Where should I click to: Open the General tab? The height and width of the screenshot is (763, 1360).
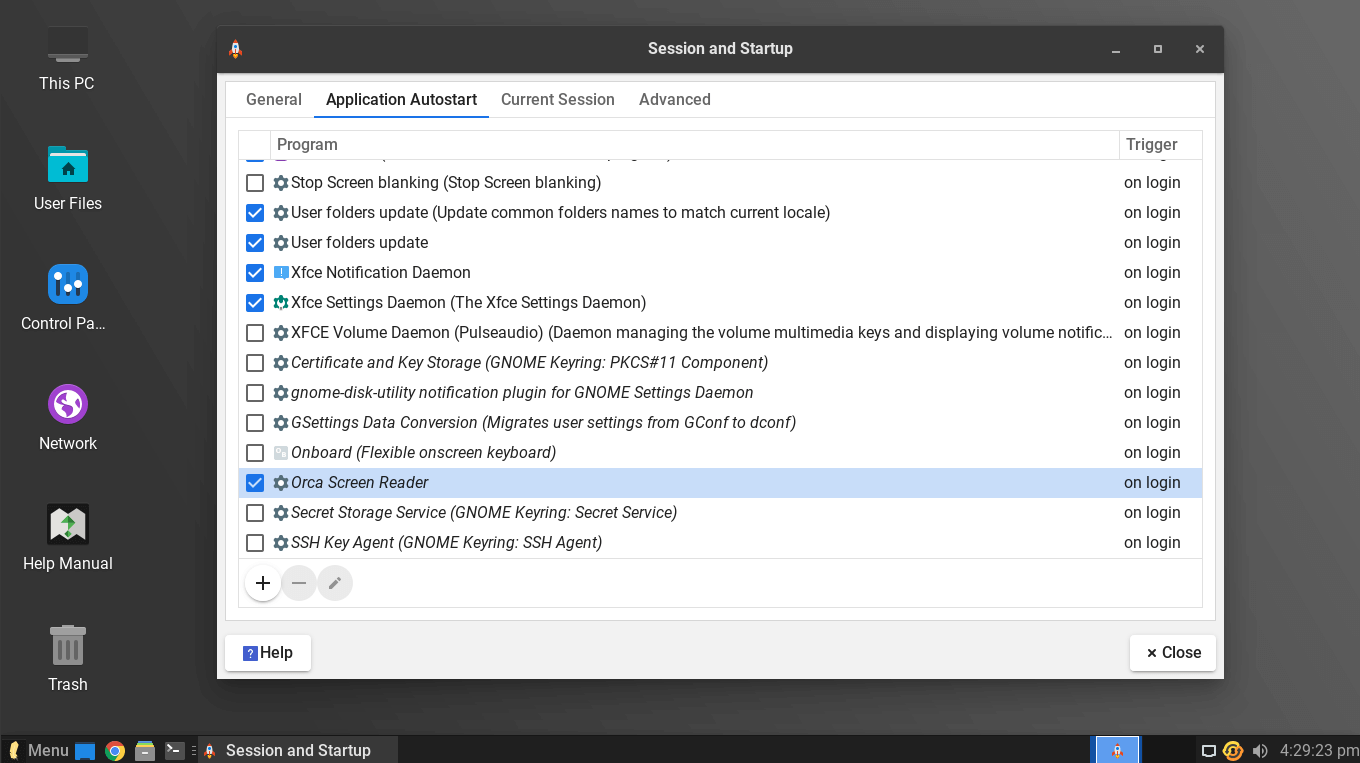273,100
